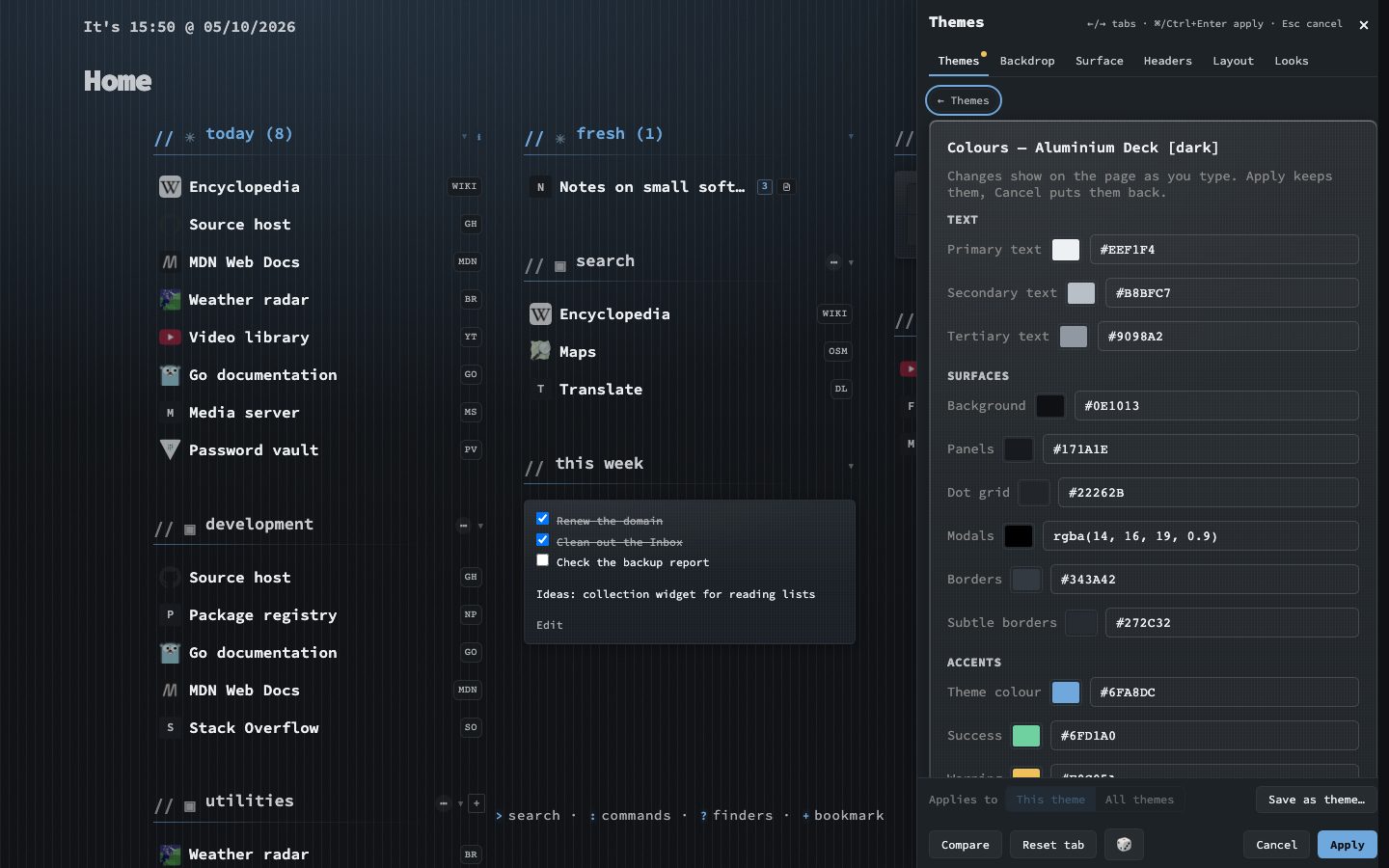
Task: Collapse the search section with its arrow
Action: [x=851, y=262]
